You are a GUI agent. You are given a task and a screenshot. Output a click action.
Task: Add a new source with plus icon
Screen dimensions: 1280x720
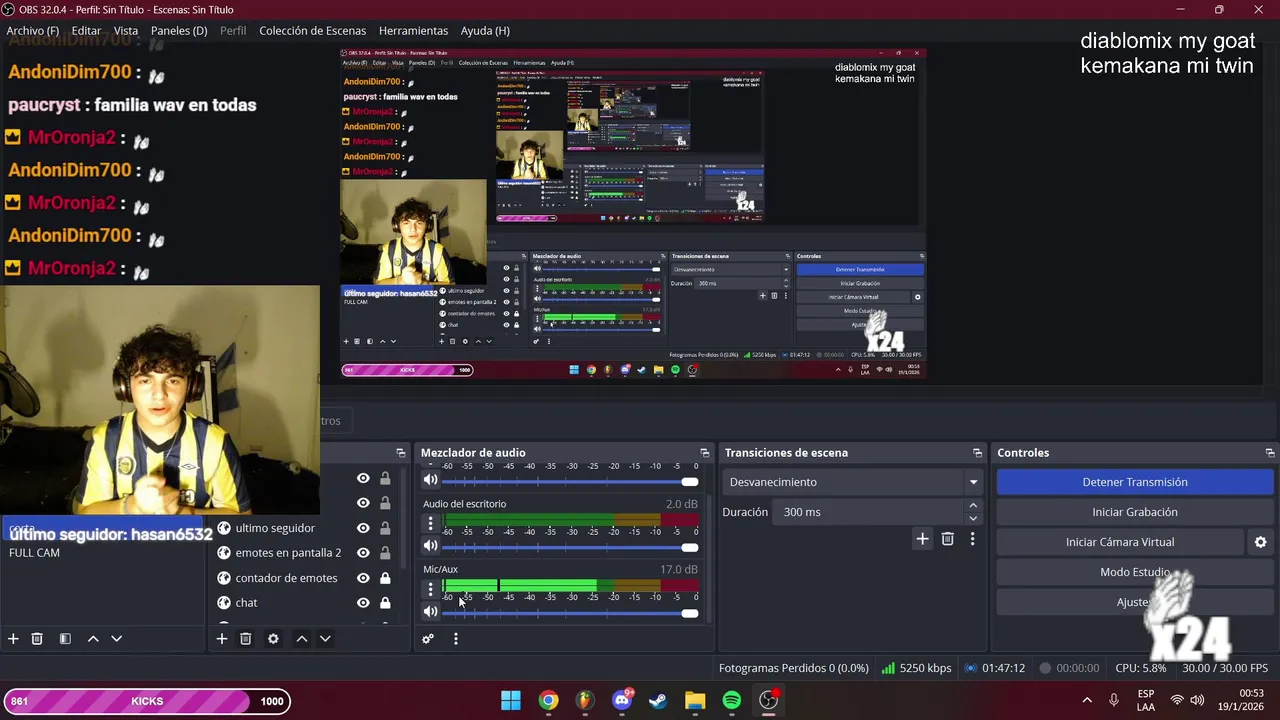(x=222, y=639)
